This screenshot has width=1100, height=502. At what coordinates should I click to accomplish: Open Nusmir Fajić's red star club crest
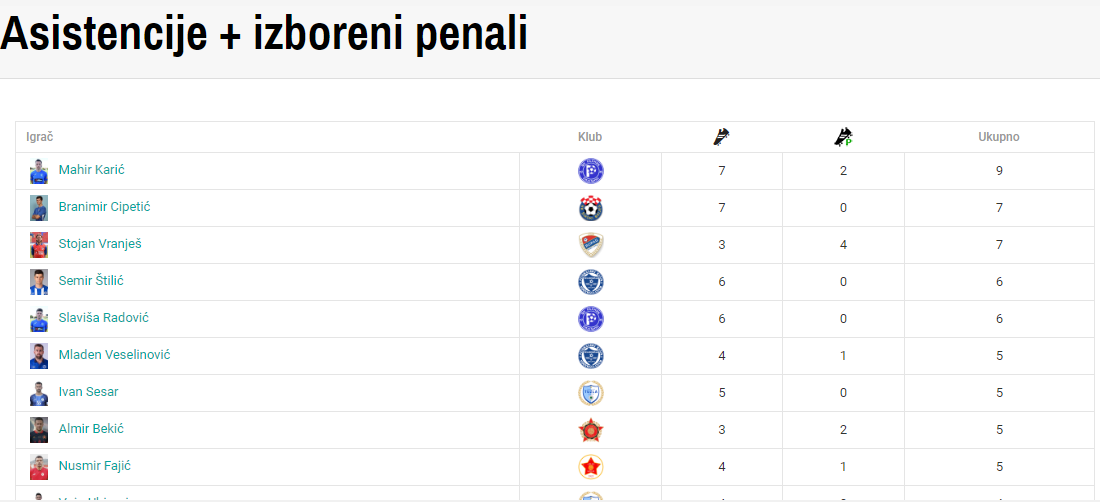click(x=590, y=467)
